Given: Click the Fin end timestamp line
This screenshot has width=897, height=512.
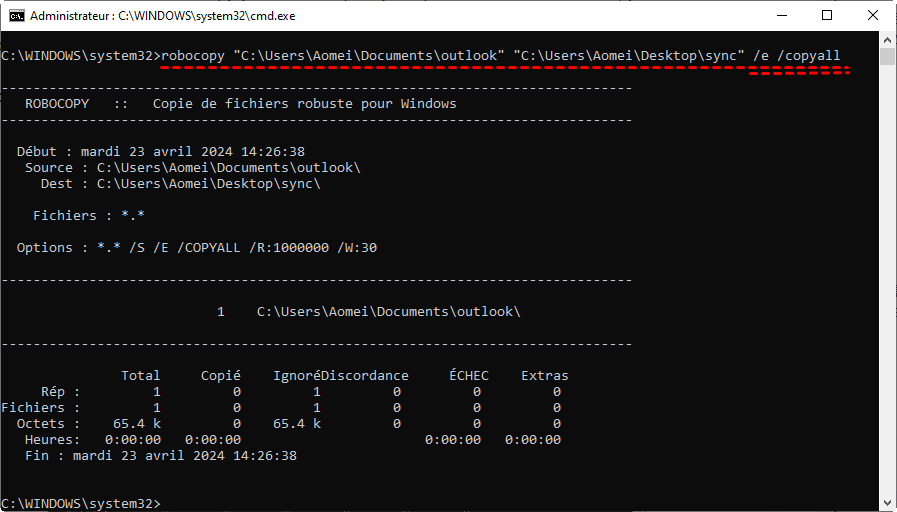Looking at the screenshot, I should pyautogui.click(x=161, y=455).
